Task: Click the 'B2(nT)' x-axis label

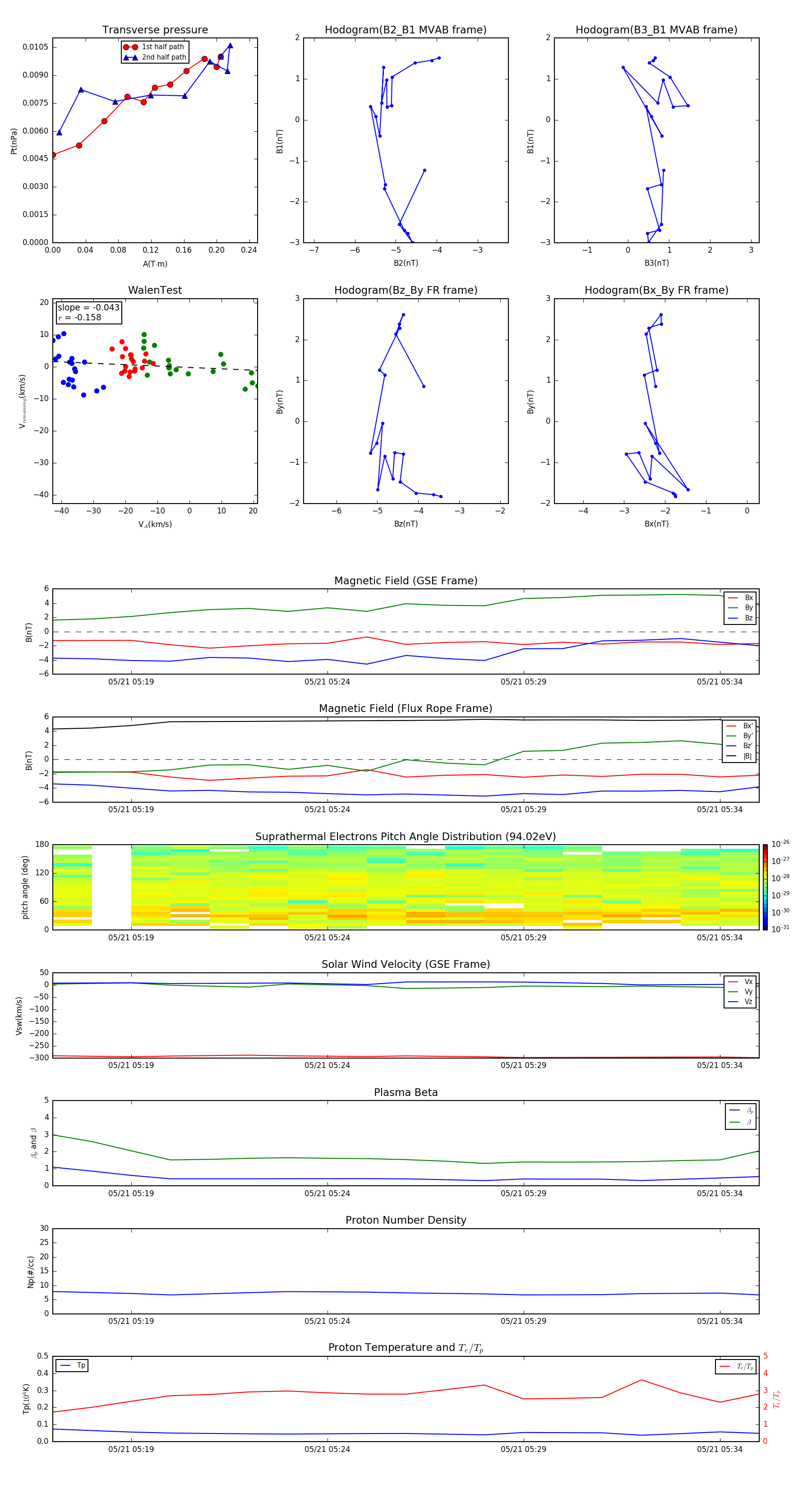Action: click(406, 263)
